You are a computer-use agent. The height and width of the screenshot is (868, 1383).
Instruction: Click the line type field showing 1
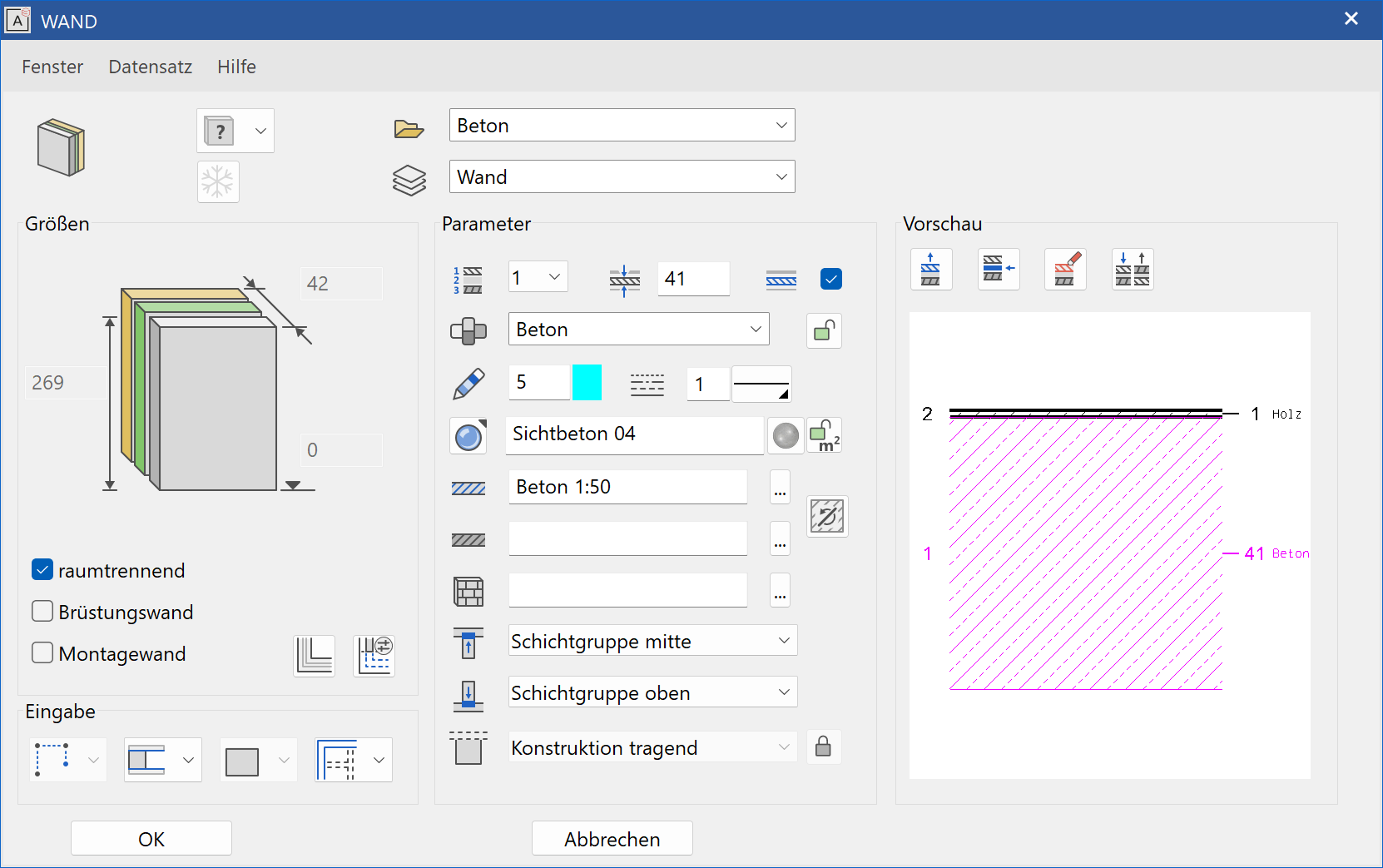tap(708, 384)
